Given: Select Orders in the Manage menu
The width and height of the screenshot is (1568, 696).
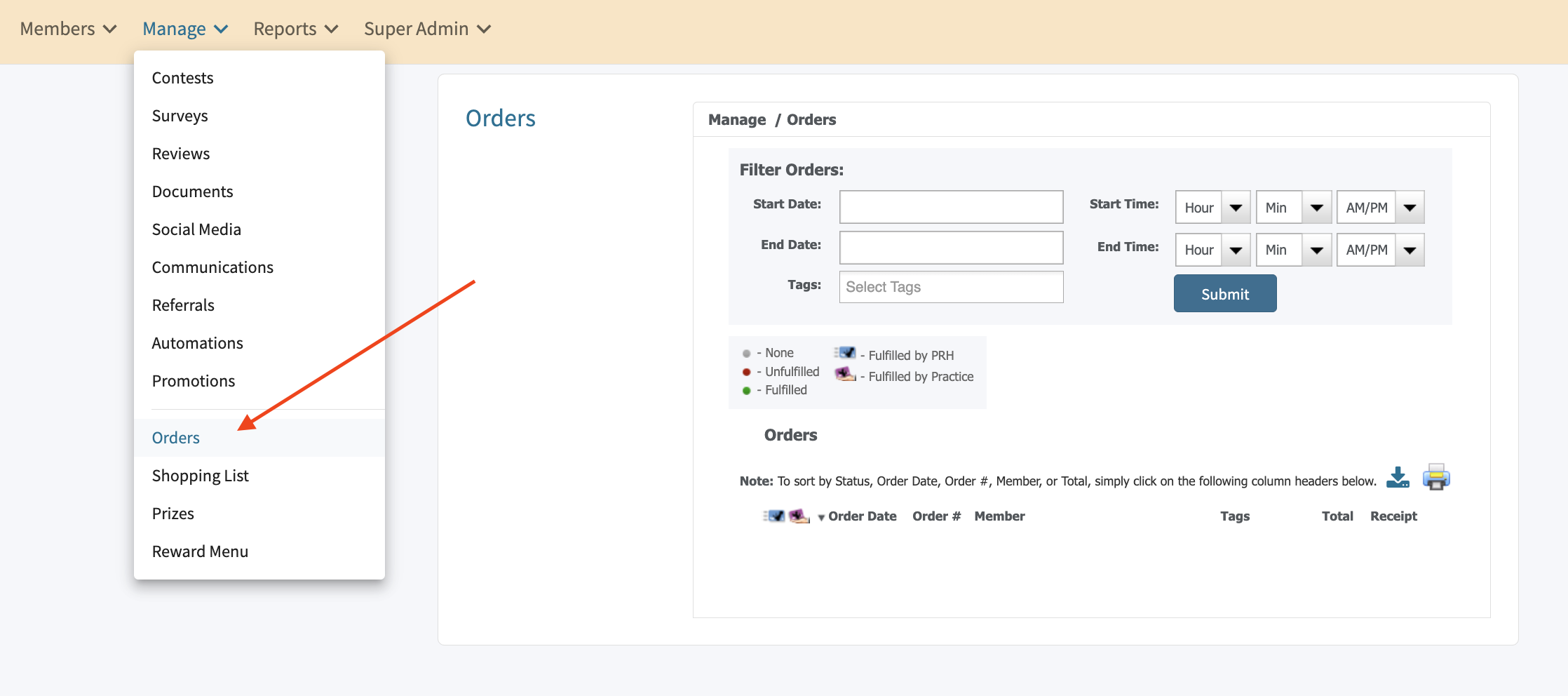Looking at the screenshot, I should (x=176, y=438).
